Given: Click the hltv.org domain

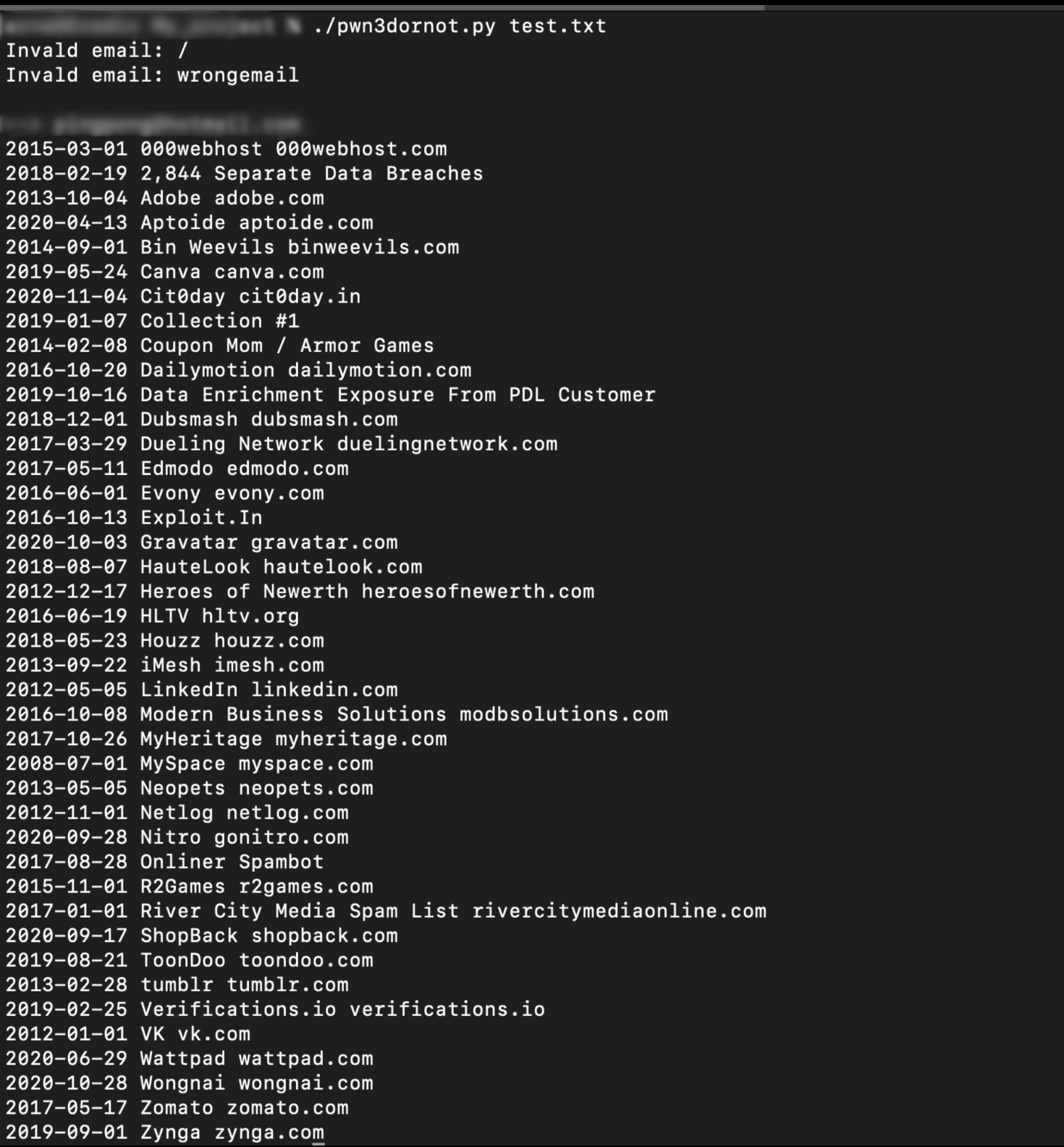Looking at the screenshot, I should pos(250,616).
